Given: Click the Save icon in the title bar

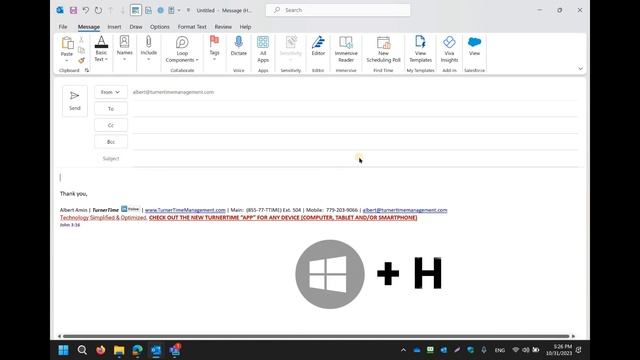Looking at the screenshot, I should tap(73, 10).
